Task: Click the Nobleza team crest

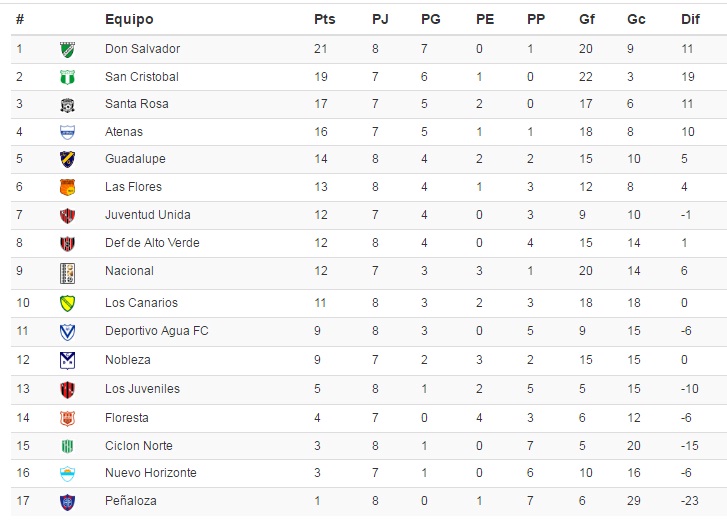Action: point(68,360)
